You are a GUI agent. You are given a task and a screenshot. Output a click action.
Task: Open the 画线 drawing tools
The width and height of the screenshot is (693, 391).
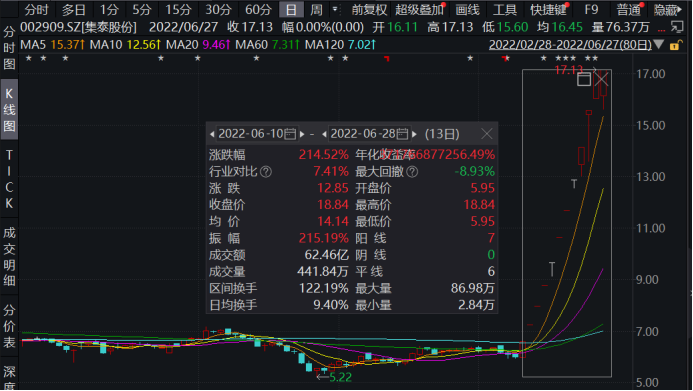468,9
